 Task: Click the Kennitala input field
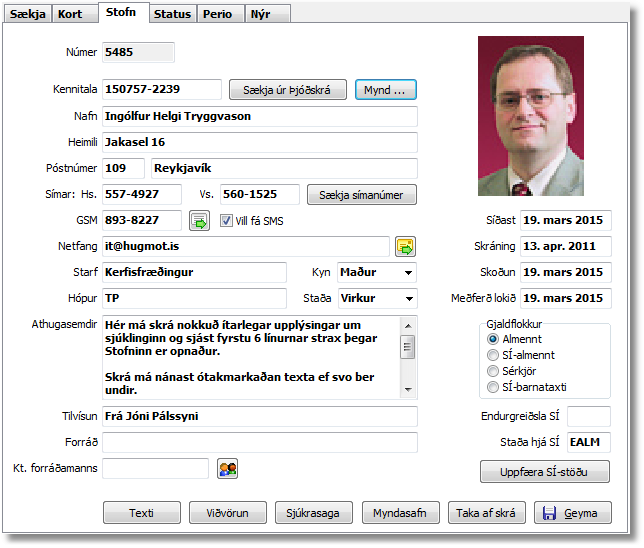tap(162, 90)
